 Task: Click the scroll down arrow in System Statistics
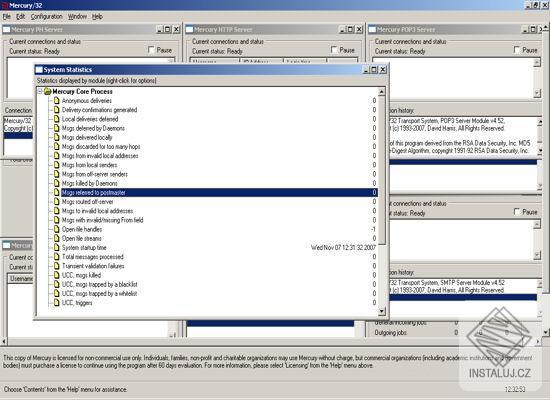pyautogui.click(x=382, y=311)
